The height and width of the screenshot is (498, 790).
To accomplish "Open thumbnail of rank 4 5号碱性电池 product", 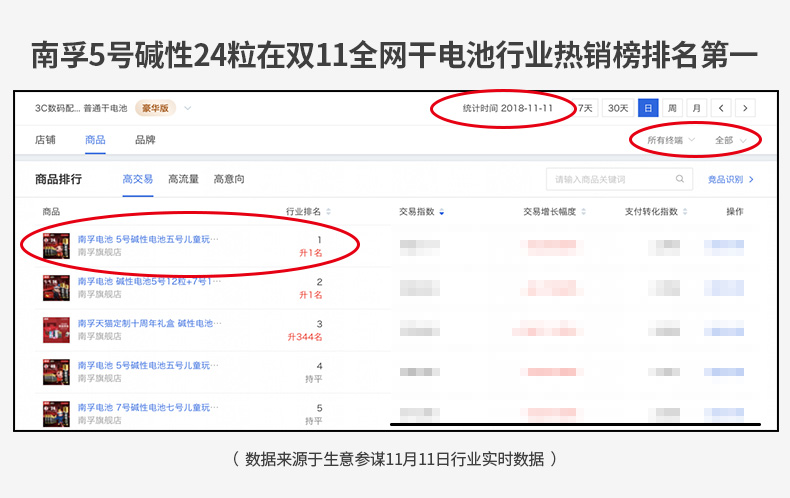I will click(56, 372).
